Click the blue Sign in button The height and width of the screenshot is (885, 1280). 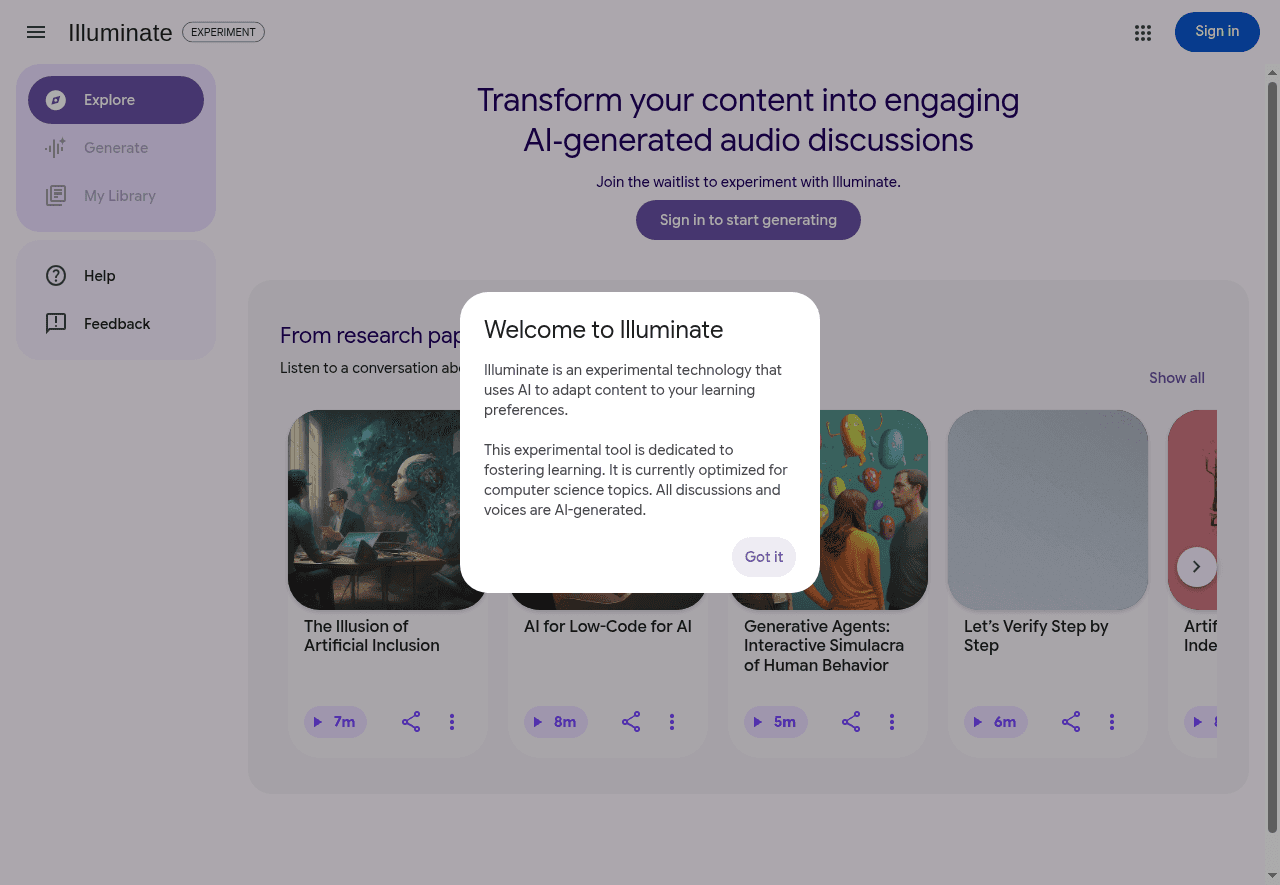point(1217,32)
